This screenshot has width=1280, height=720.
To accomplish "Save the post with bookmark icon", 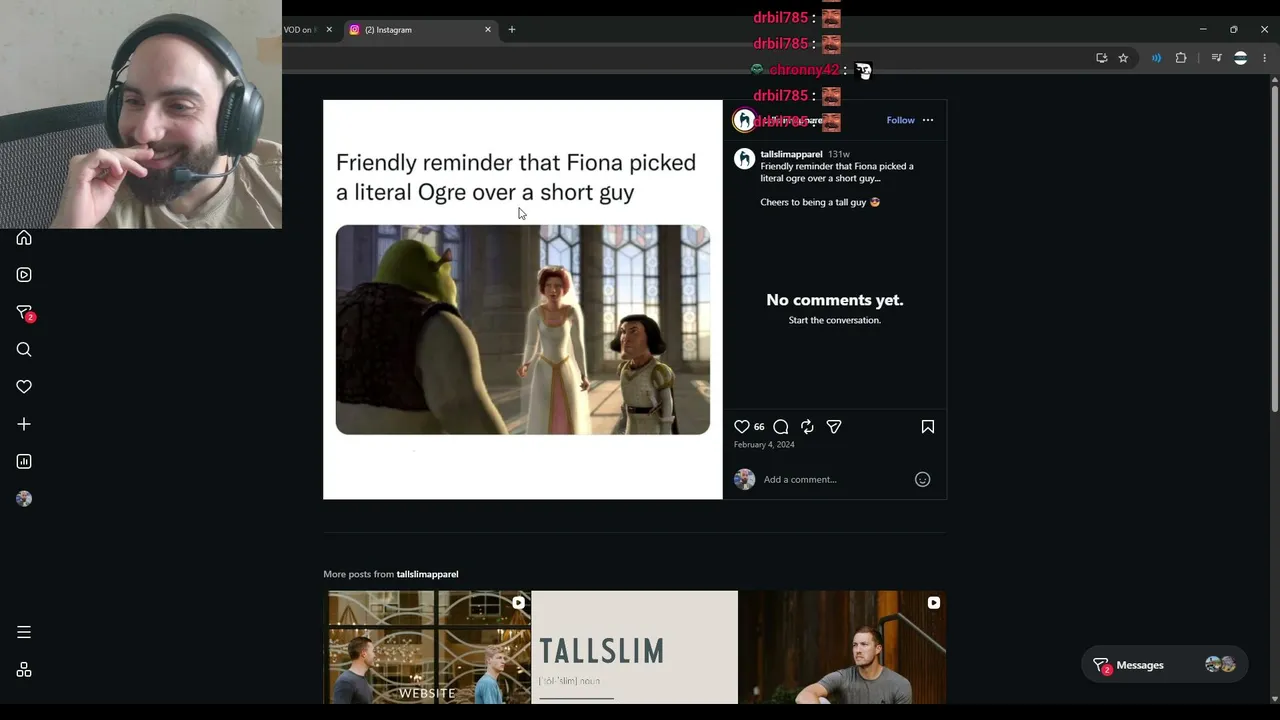I will pos(928,427).
